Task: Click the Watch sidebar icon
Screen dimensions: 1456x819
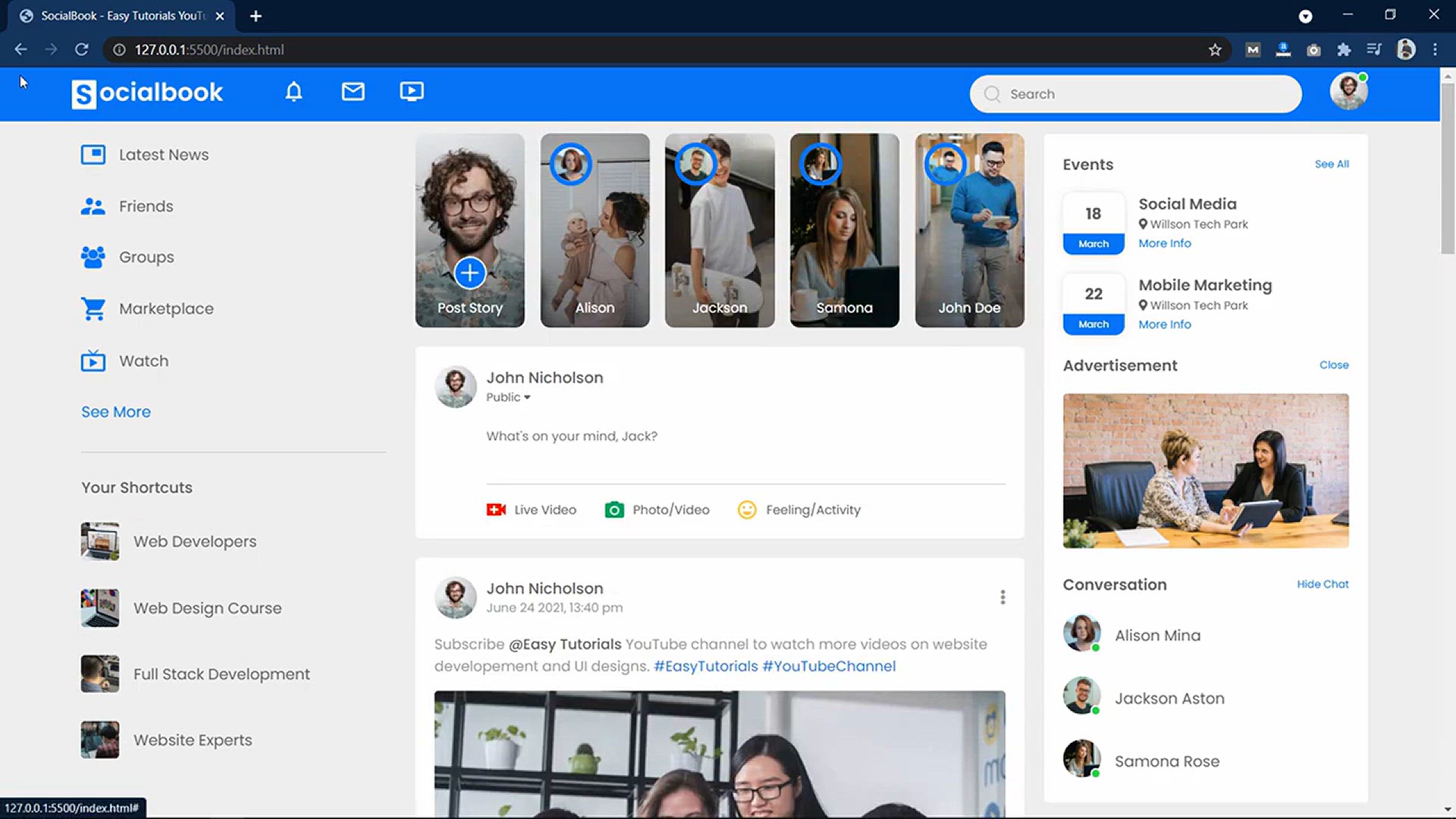Action: click(x=93, y=361)
